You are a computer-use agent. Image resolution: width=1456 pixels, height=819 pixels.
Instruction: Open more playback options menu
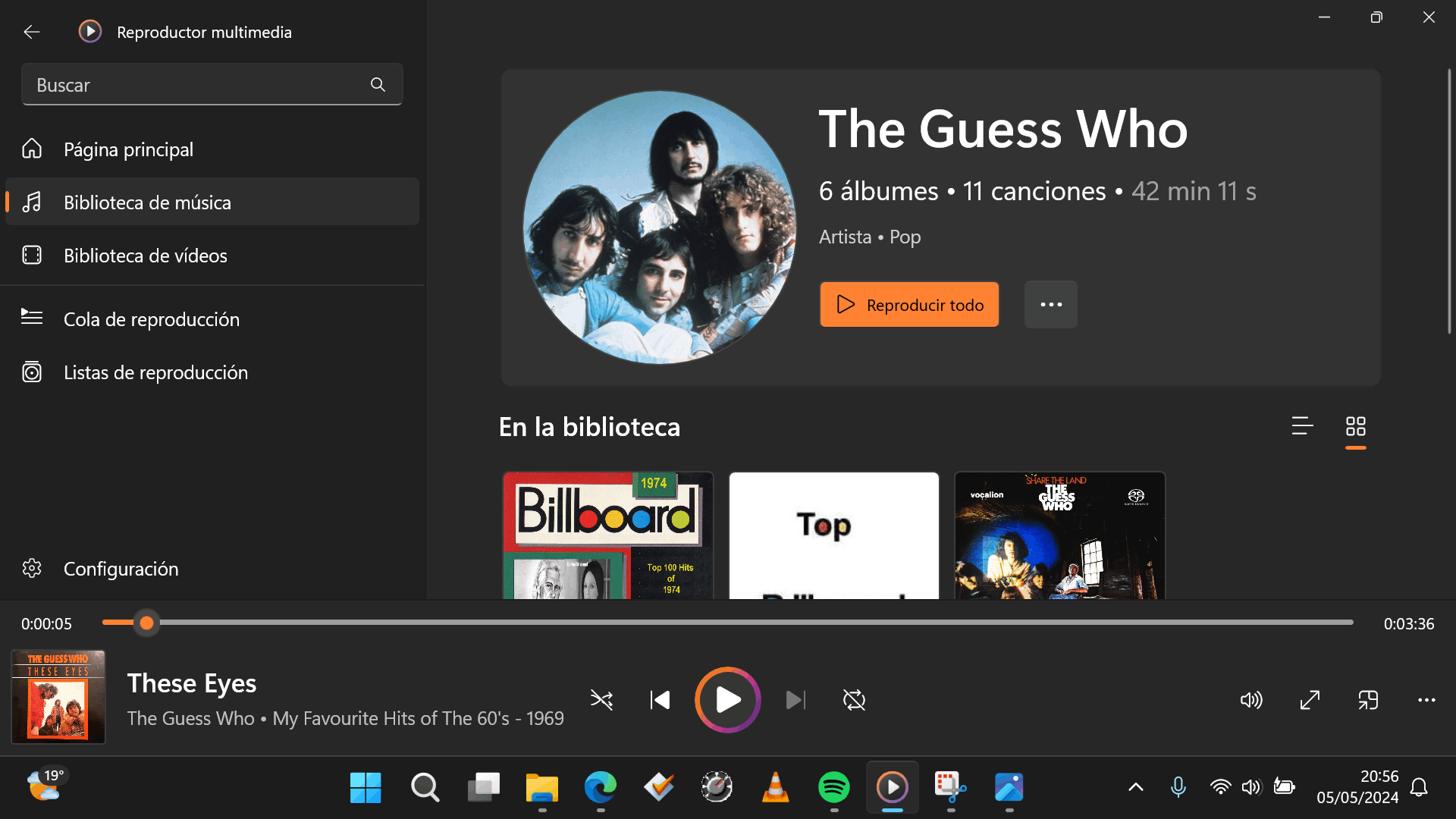tap(1426, 700)
